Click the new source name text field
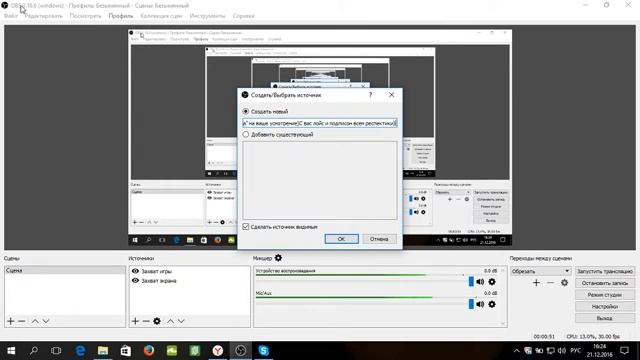Viewport: 640px width, 360px height. coord(320,123)
